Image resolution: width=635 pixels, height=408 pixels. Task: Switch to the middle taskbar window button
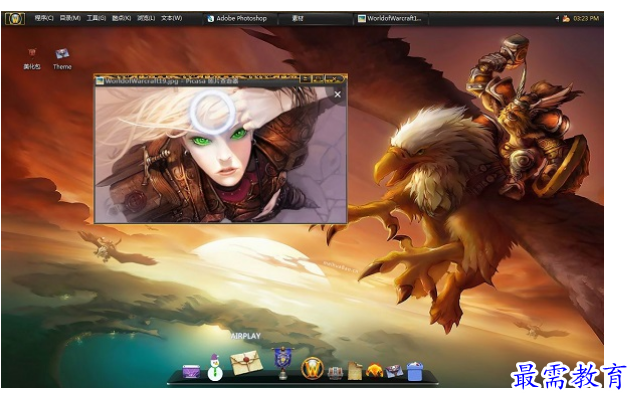click(x=315, y=19)
